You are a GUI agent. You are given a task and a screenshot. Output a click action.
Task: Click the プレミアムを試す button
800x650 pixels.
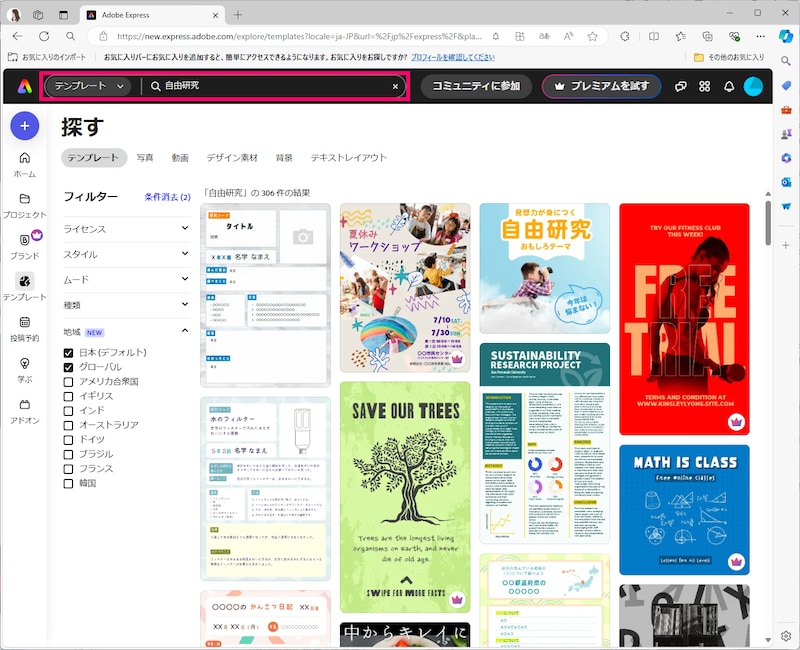pyautogui.click(x=601, y=87)
